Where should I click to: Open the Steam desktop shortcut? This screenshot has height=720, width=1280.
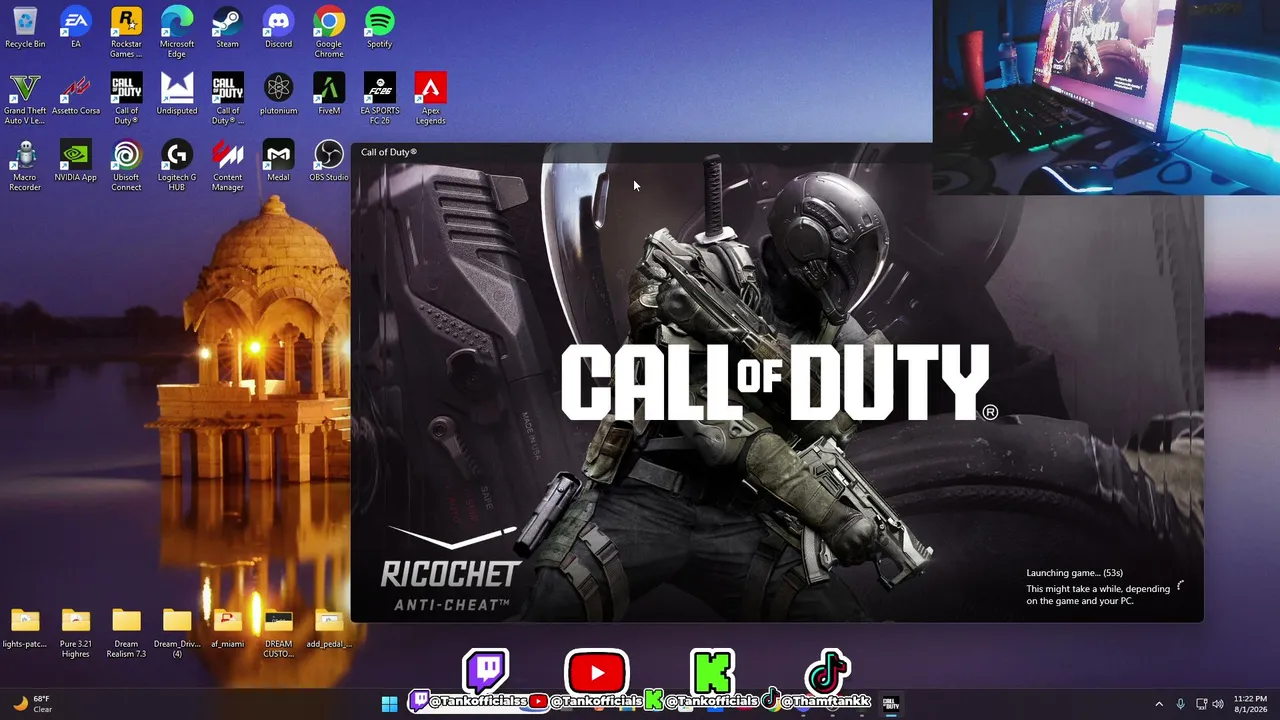point(228,28)
